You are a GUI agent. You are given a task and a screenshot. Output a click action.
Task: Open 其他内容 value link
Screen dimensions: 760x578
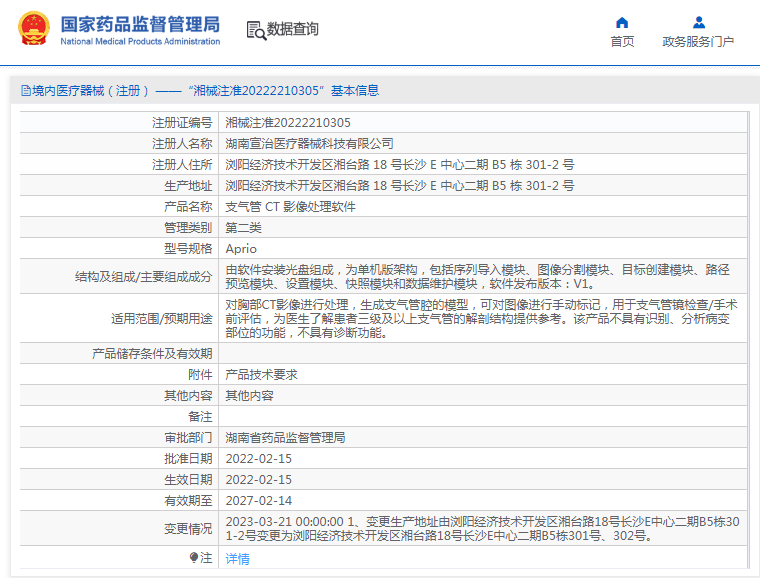[249, 396]
